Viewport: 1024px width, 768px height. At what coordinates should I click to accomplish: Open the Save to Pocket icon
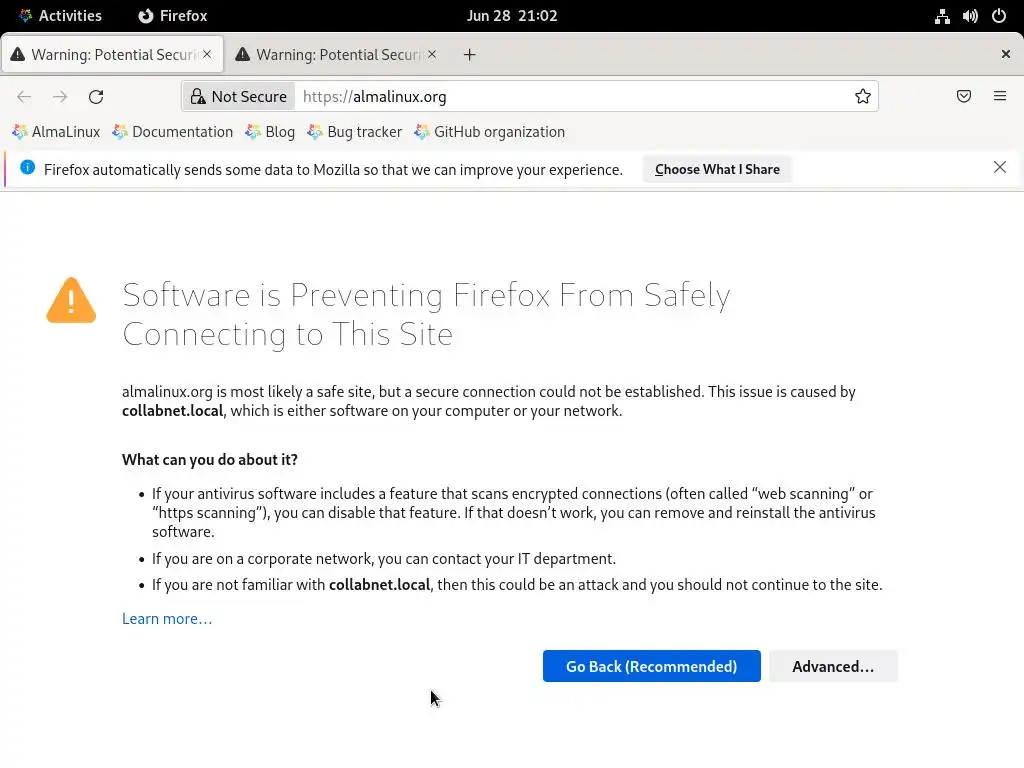(963, 97)
